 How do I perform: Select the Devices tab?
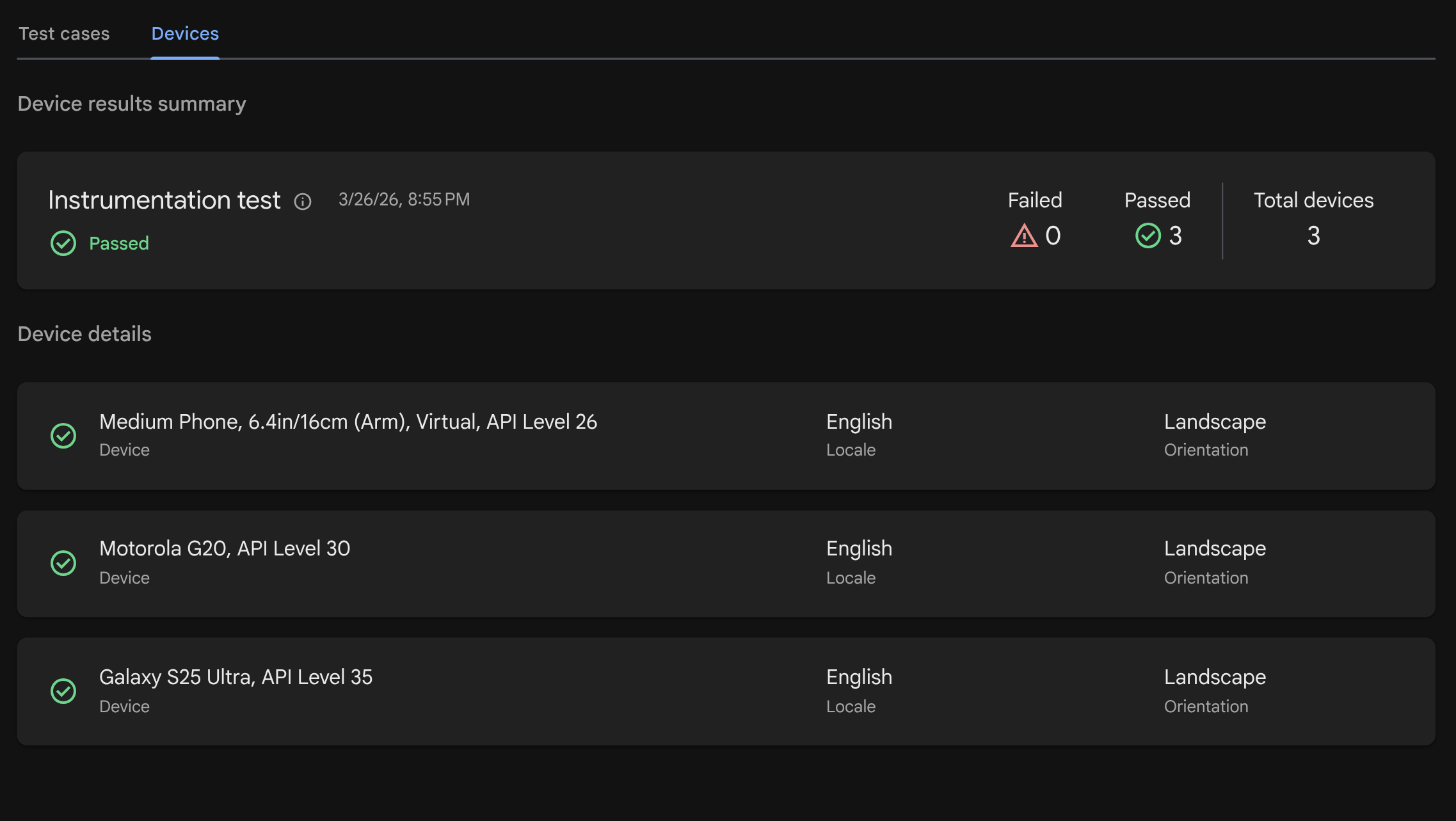click(x=184, y=33)
